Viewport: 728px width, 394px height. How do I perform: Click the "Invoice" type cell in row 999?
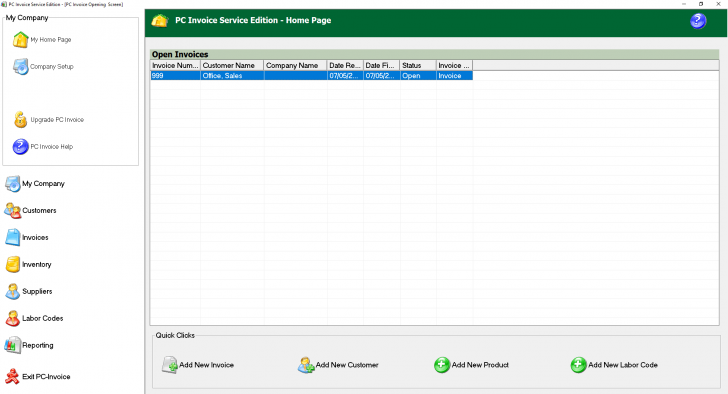click(x=455, y=76)
